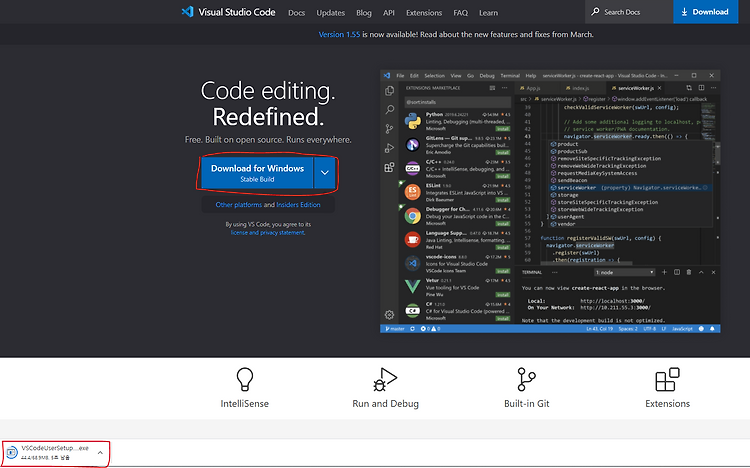Click Download for Windows Stable Build
This screenshot has width=750, height=468.
coord(257,173)
